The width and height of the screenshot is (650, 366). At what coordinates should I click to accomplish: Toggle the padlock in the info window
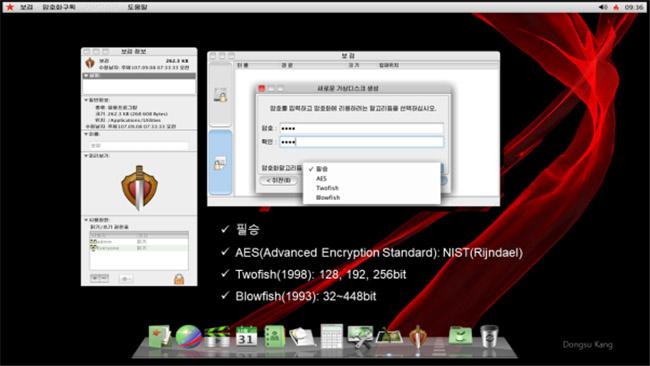[179, 279]
